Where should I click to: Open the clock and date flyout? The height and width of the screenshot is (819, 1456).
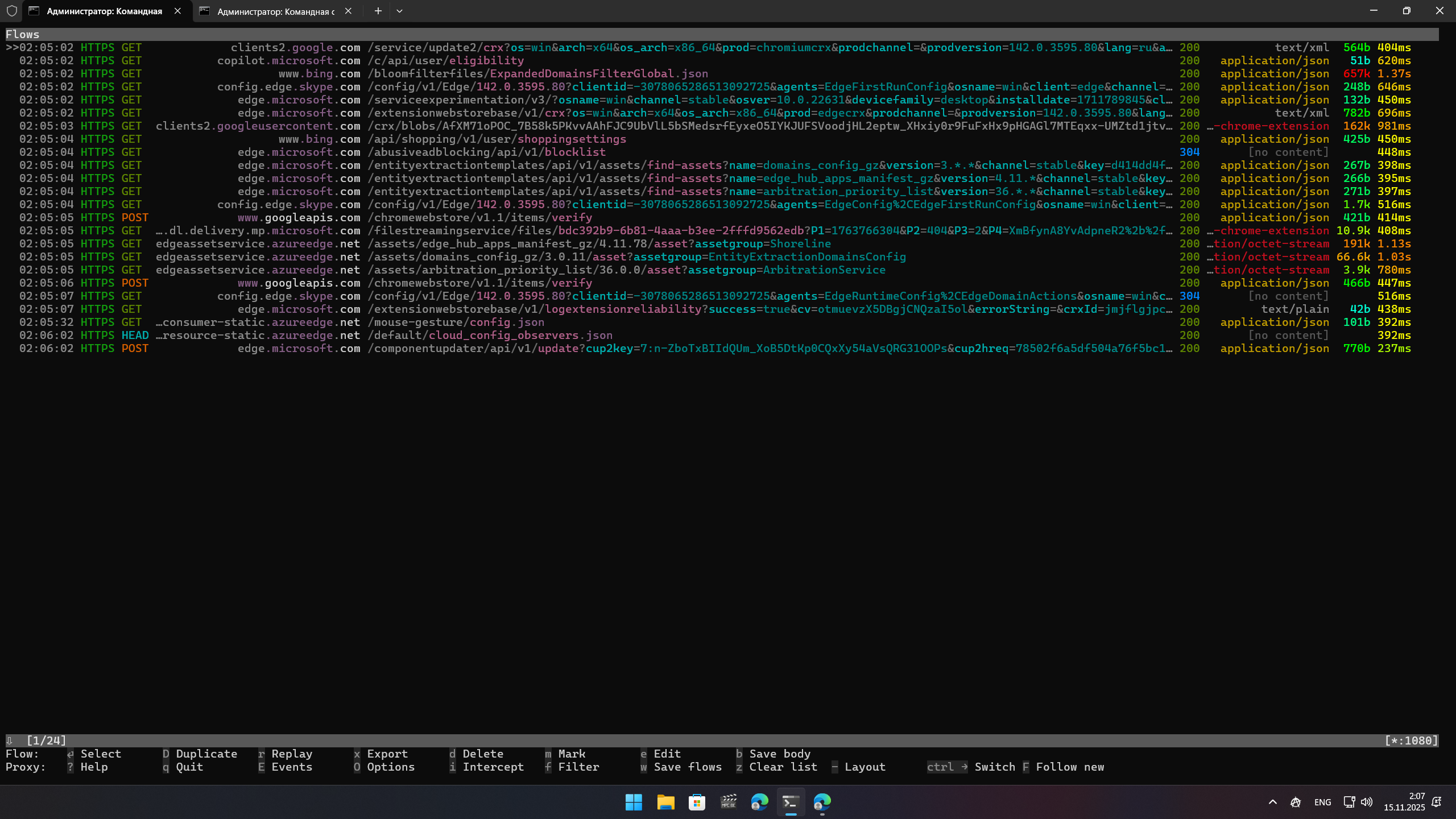(x=1405, y=802)
